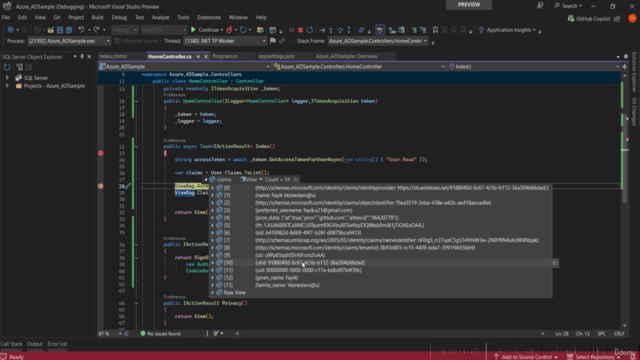Click the Save file icon

pyautogui.click(x=60, y=30)
